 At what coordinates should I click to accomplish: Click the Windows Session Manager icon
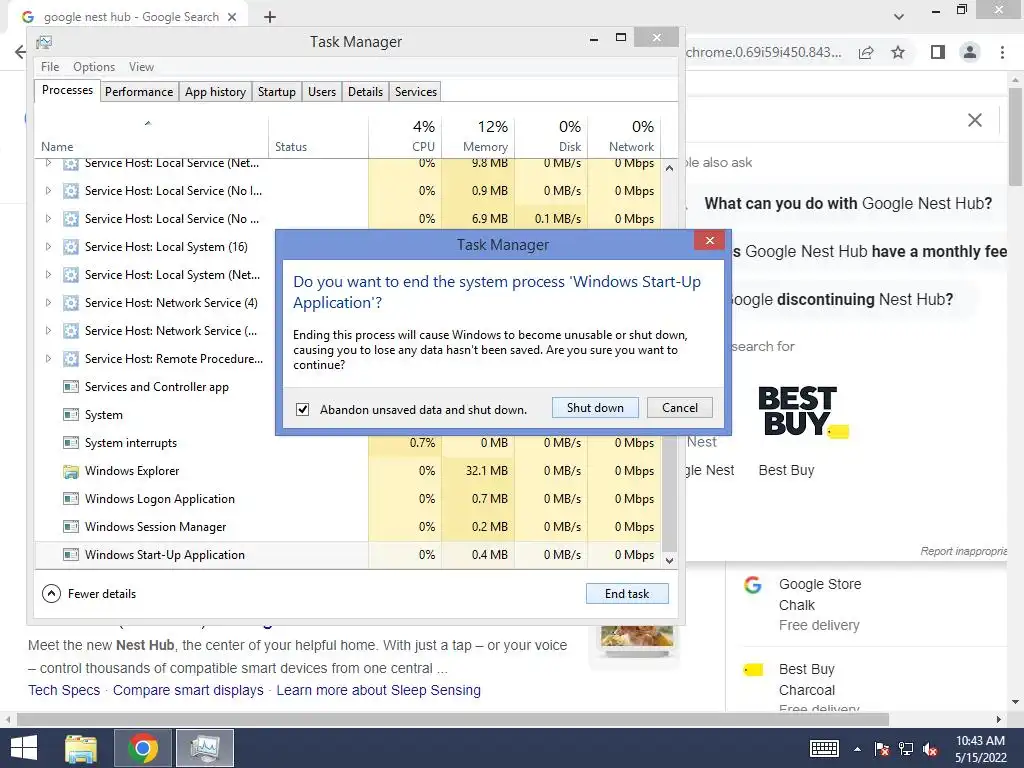(x=71, y=527)
